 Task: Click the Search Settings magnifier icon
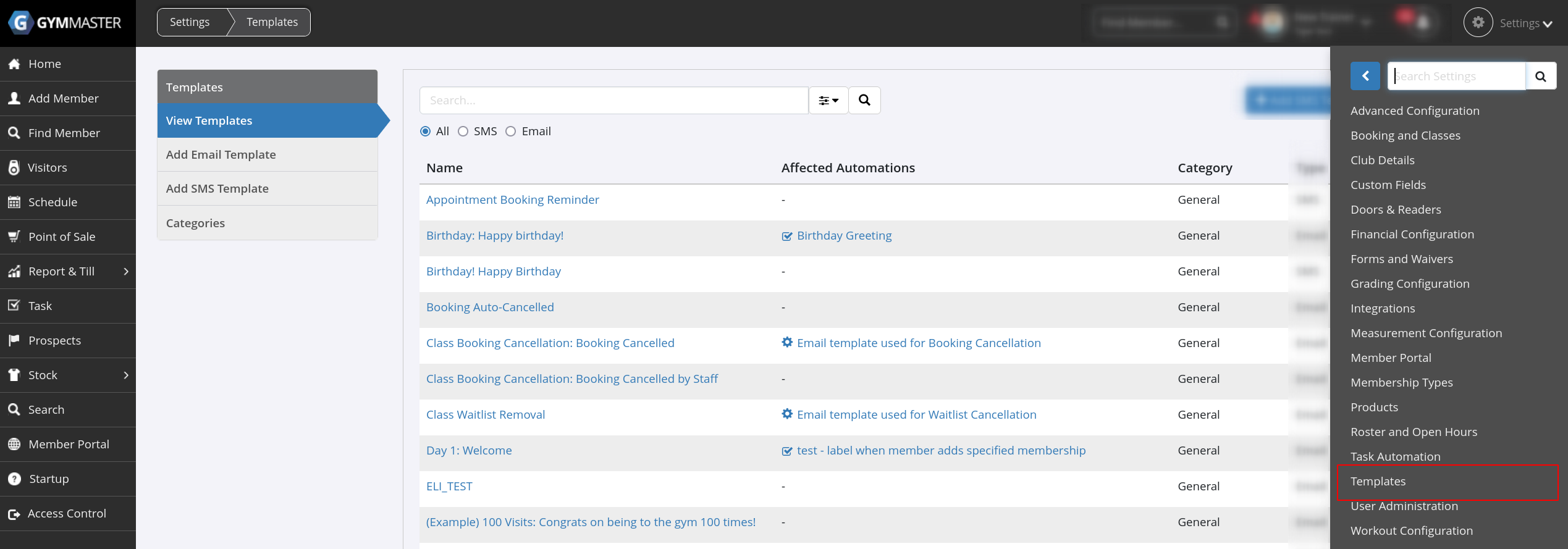(1540, 76)
